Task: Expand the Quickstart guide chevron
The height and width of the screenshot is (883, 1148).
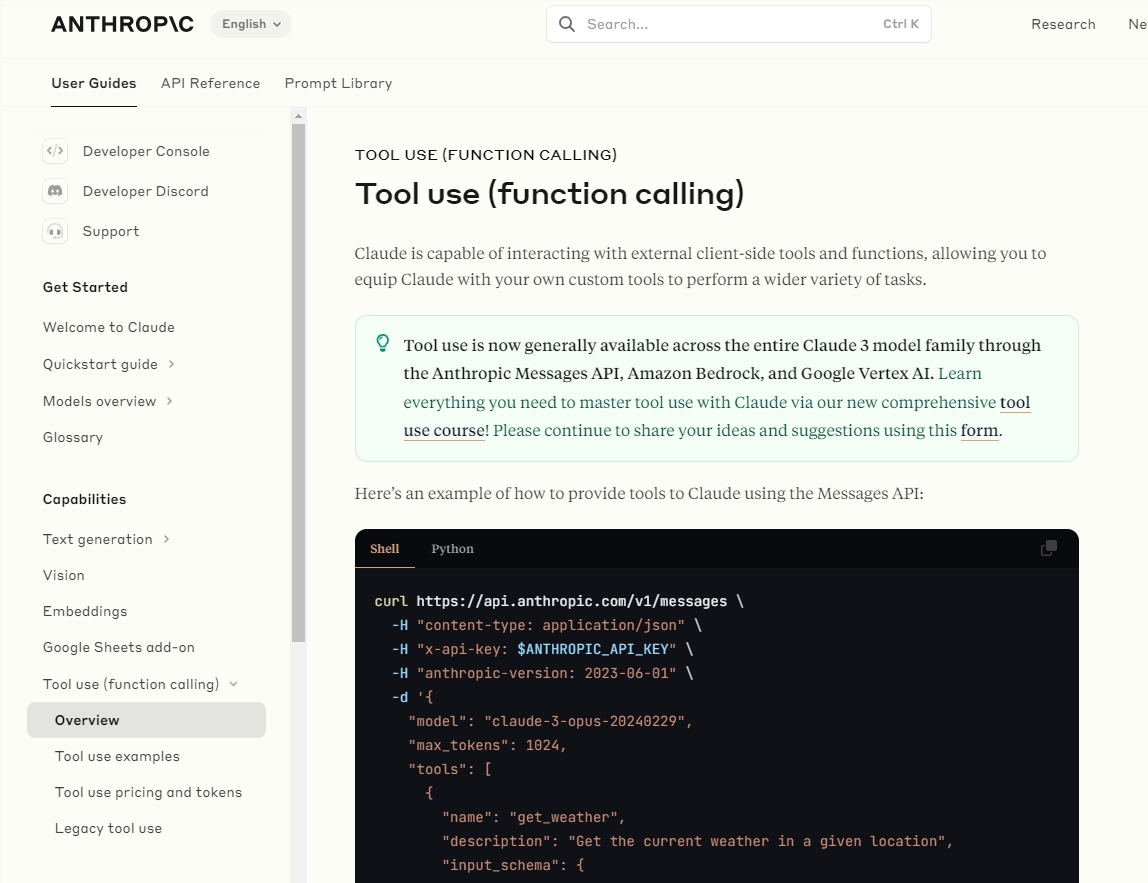Action: coord(171,364)
